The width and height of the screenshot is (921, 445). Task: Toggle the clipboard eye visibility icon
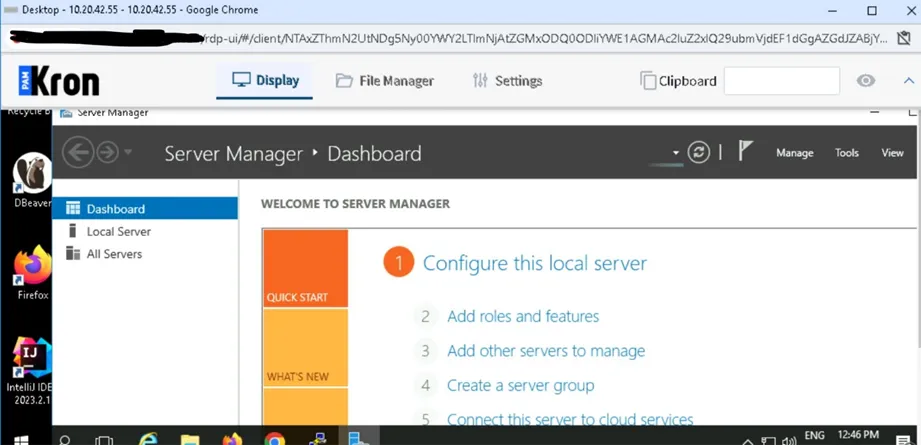click(x=866, y=81)
